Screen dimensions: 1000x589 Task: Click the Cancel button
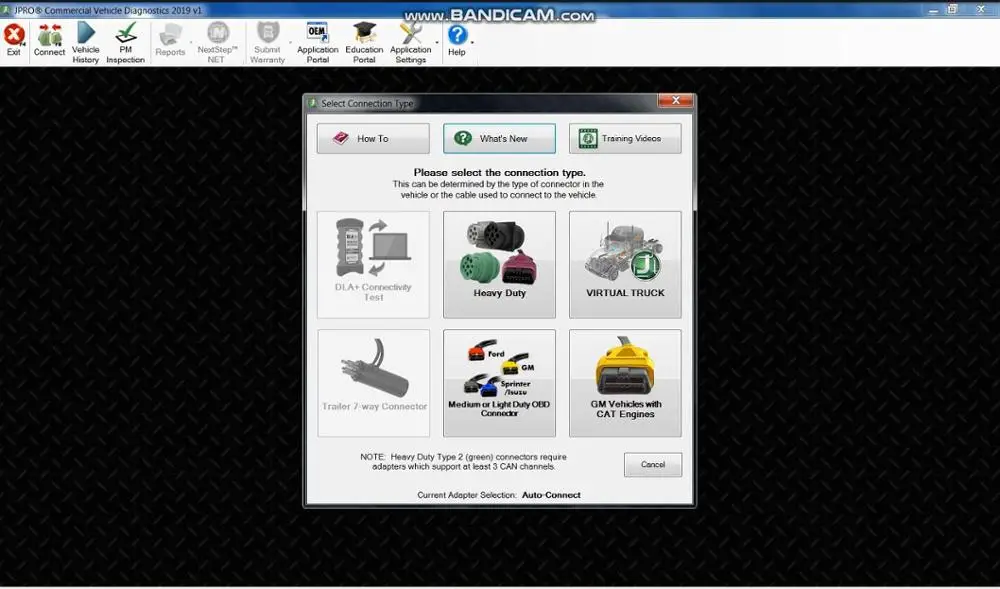pyautogui.click(x=652, y=465)
